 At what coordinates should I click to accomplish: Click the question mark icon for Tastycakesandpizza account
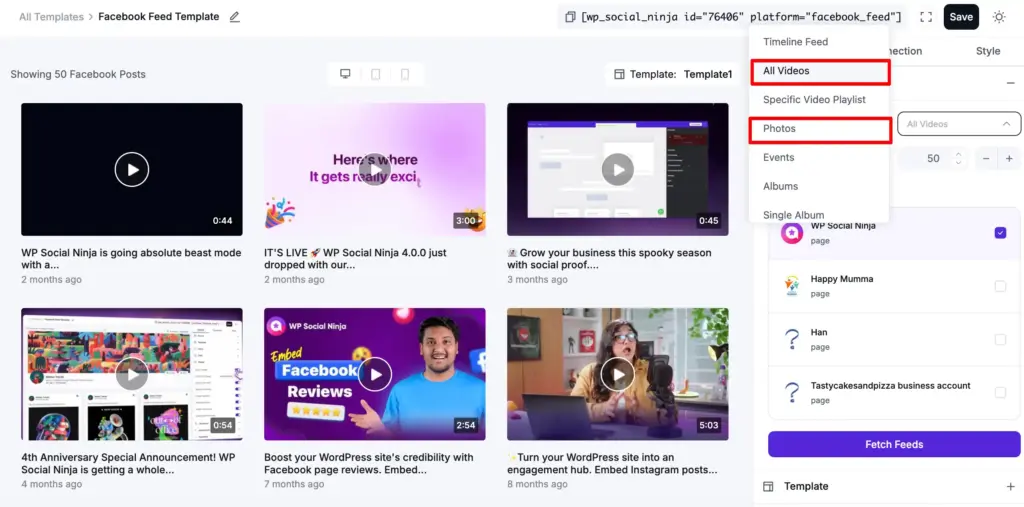[792, 393]
